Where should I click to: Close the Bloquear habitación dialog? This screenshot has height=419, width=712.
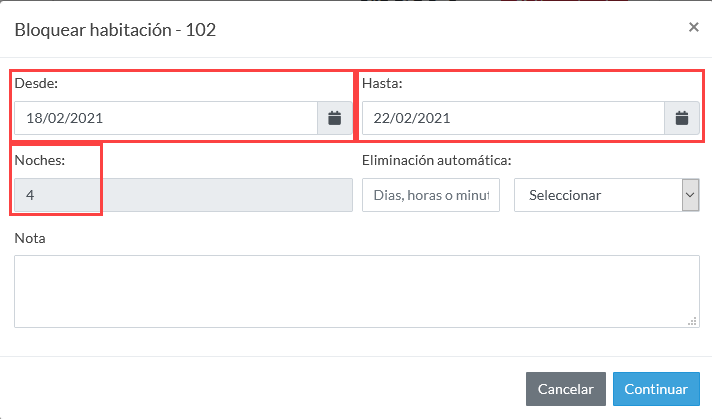click(693, 27)
